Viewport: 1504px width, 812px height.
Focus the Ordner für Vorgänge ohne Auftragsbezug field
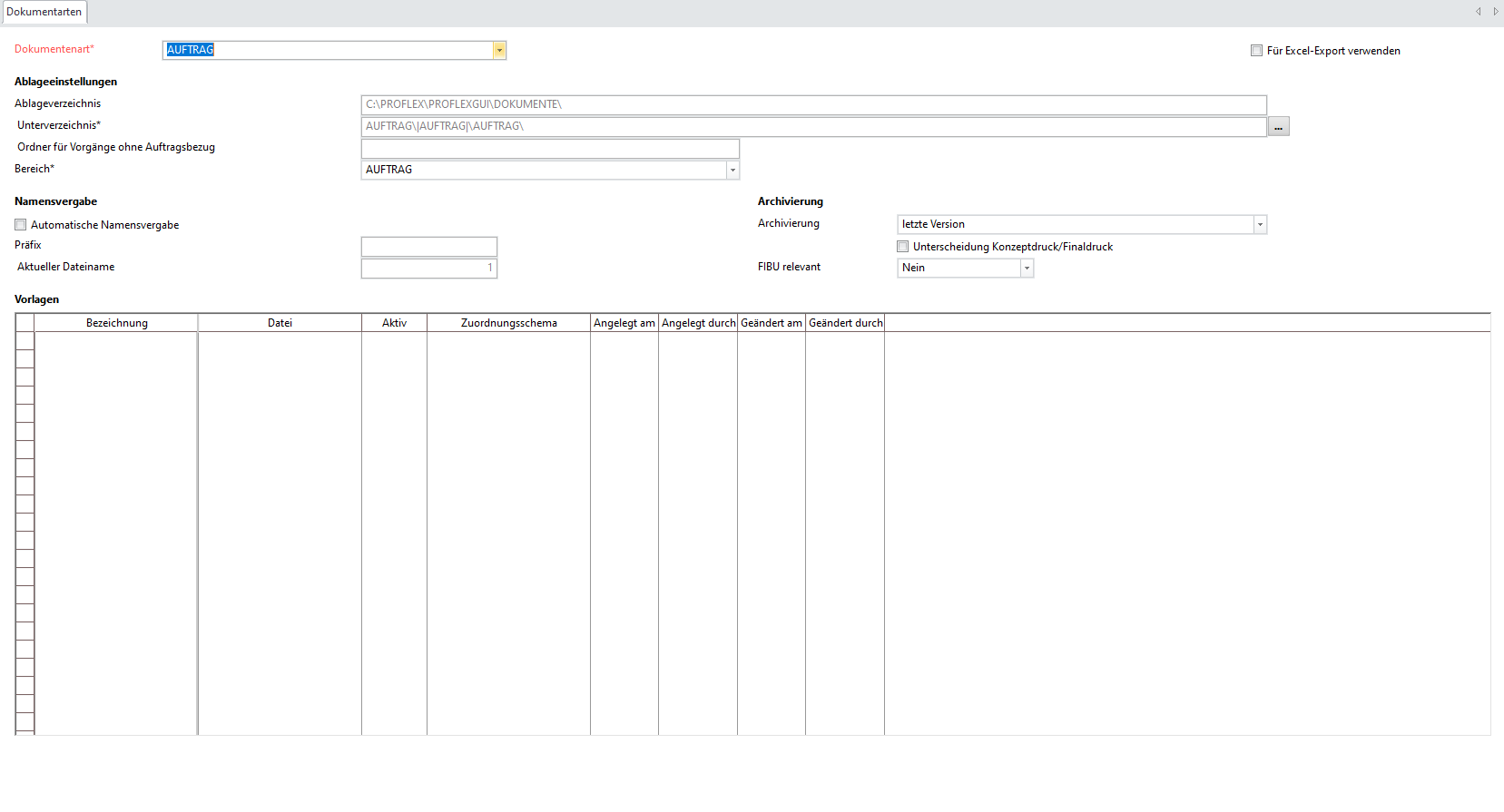click(x=550, y=149)
